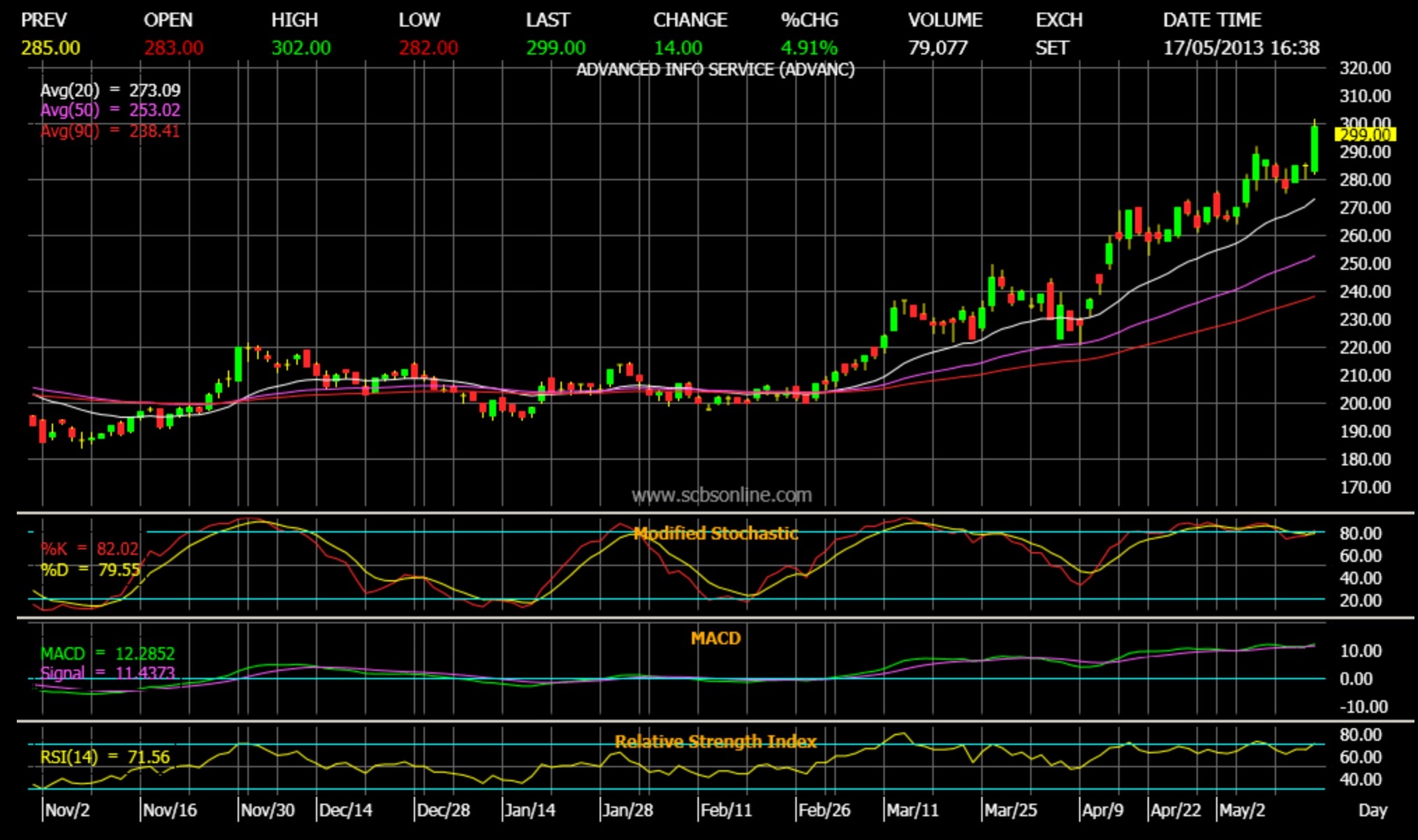Click the Apr/9 date axis label
The height and width of the screenshot is (840, 1418).
(x=1103, y=811)
